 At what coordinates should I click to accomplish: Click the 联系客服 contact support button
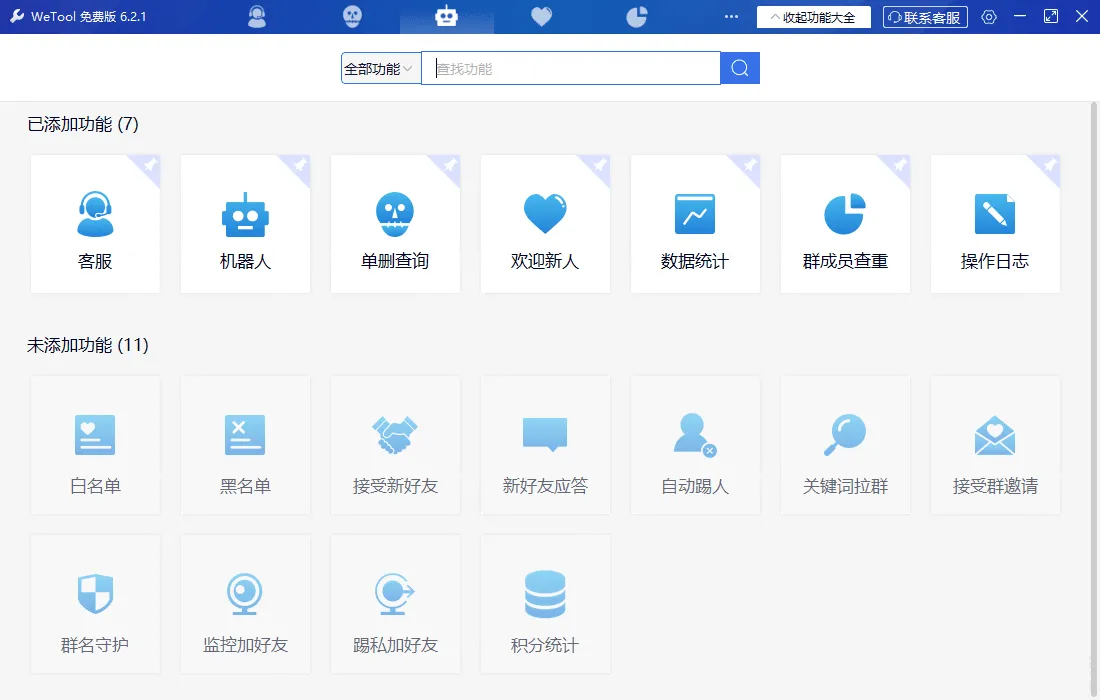coord(924,16)
